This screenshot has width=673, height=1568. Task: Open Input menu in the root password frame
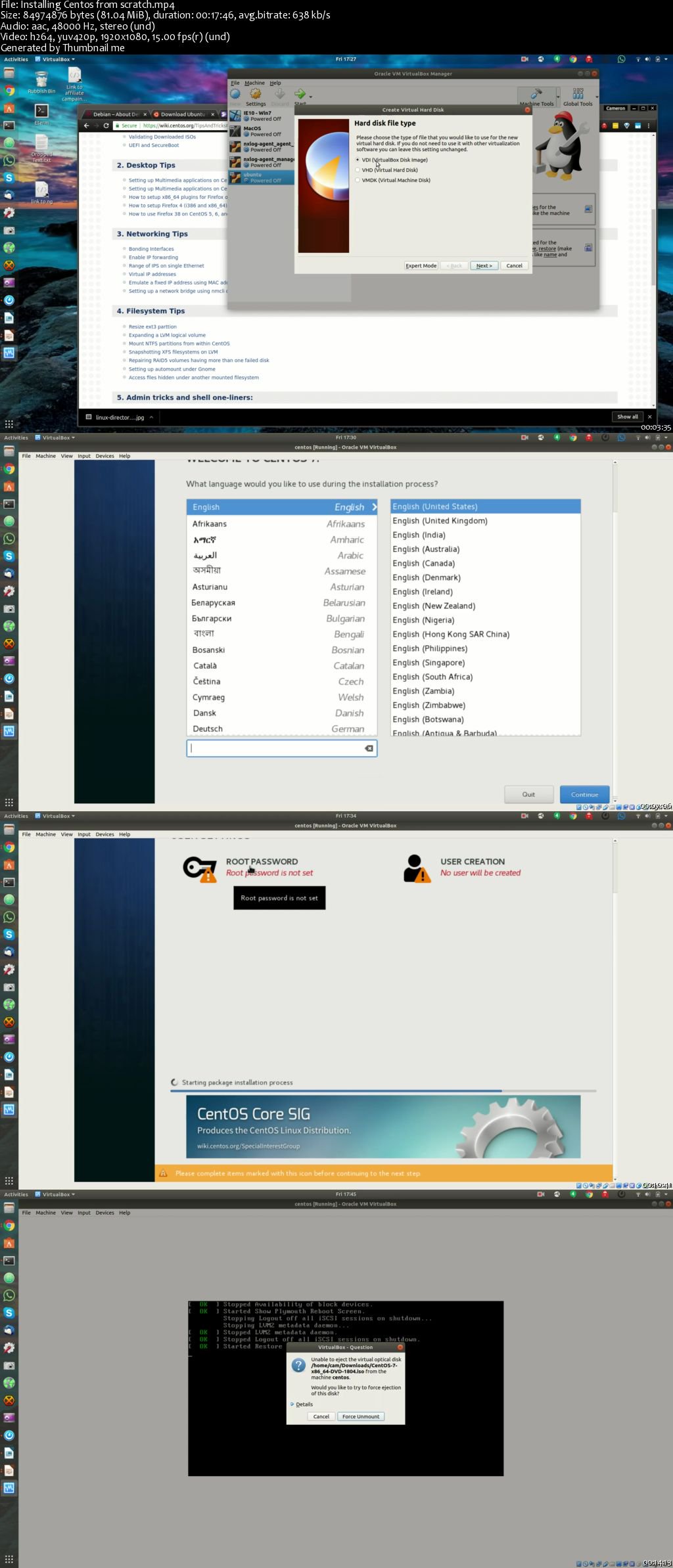click(84, 834)
